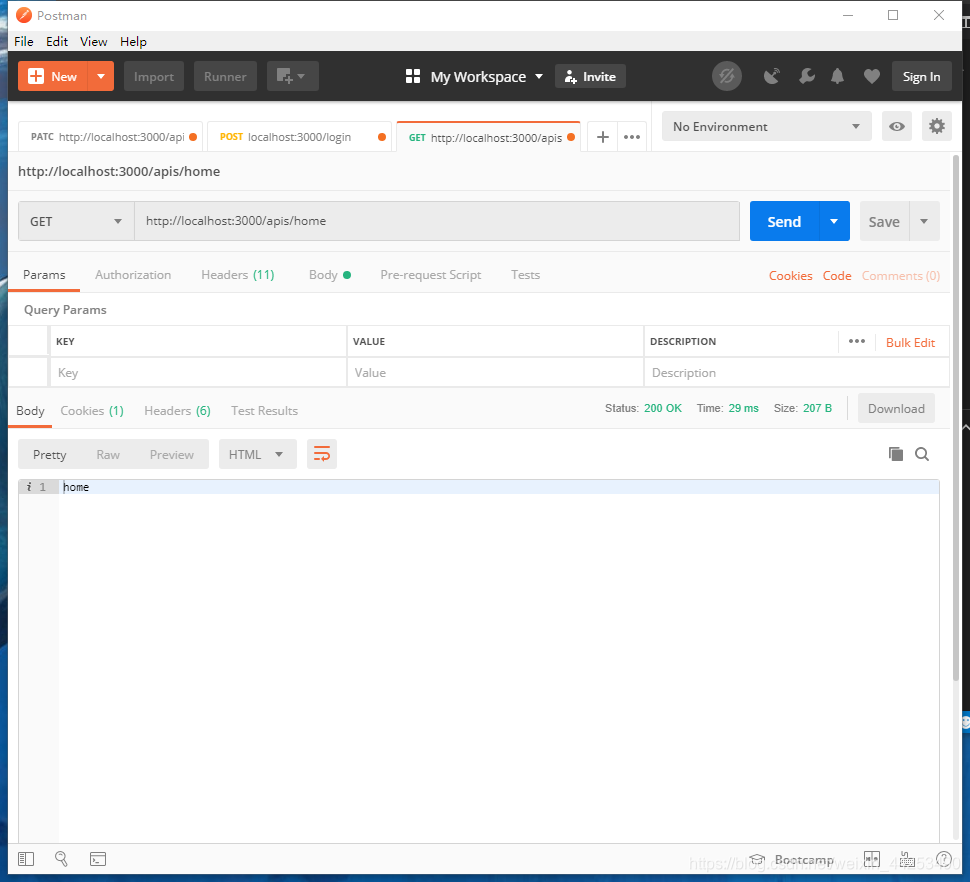The width and height of the screenshot is (970, 882).
Task: Open the wrench settings icon
Action: (807, 77)
